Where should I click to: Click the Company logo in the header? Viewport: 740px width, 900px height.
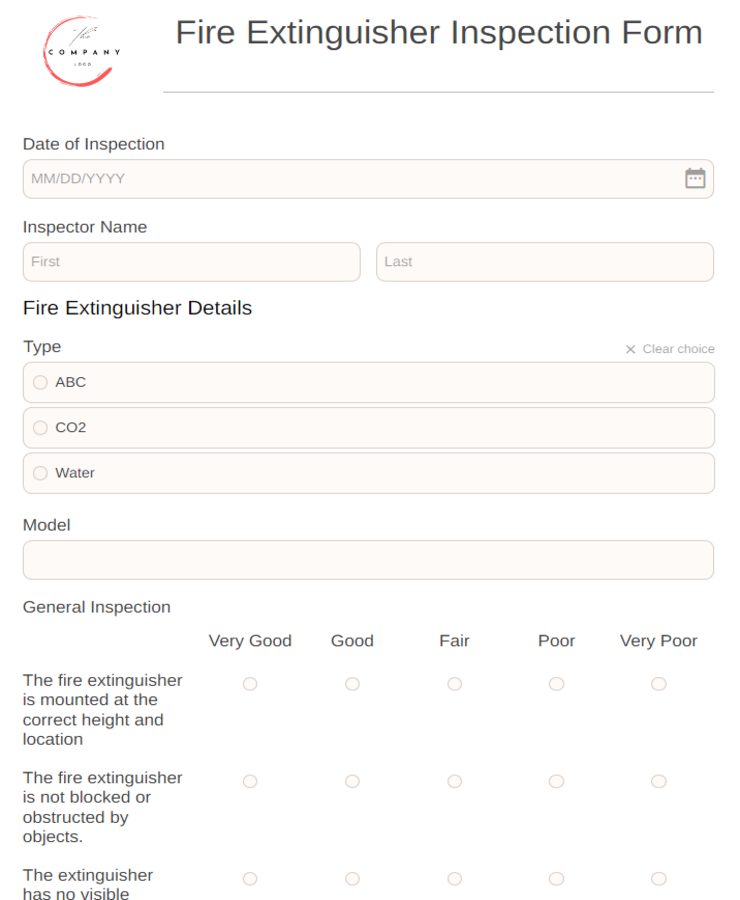79,50
